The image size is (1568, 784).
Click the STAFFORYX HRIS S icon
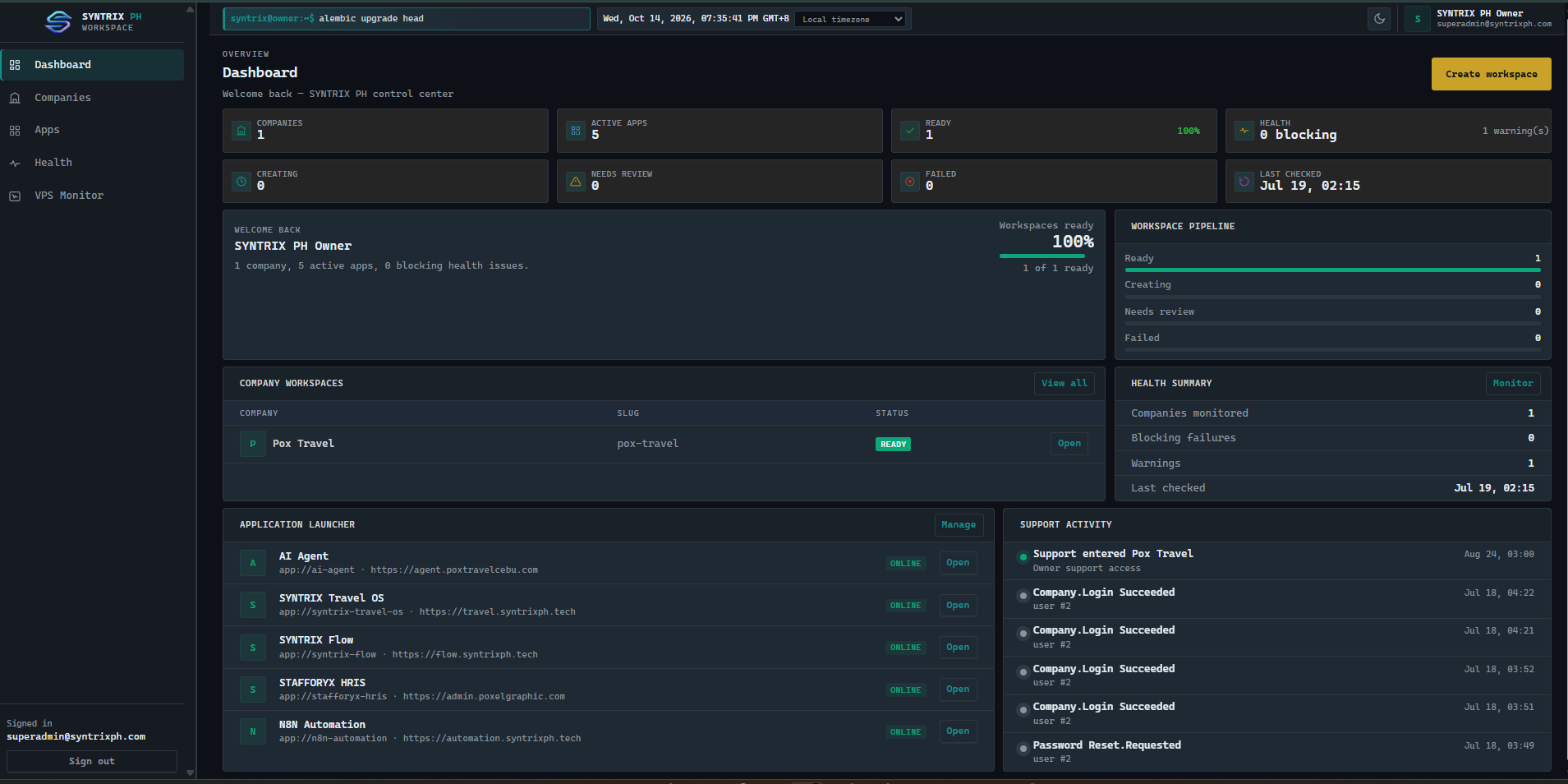(253, 689)
